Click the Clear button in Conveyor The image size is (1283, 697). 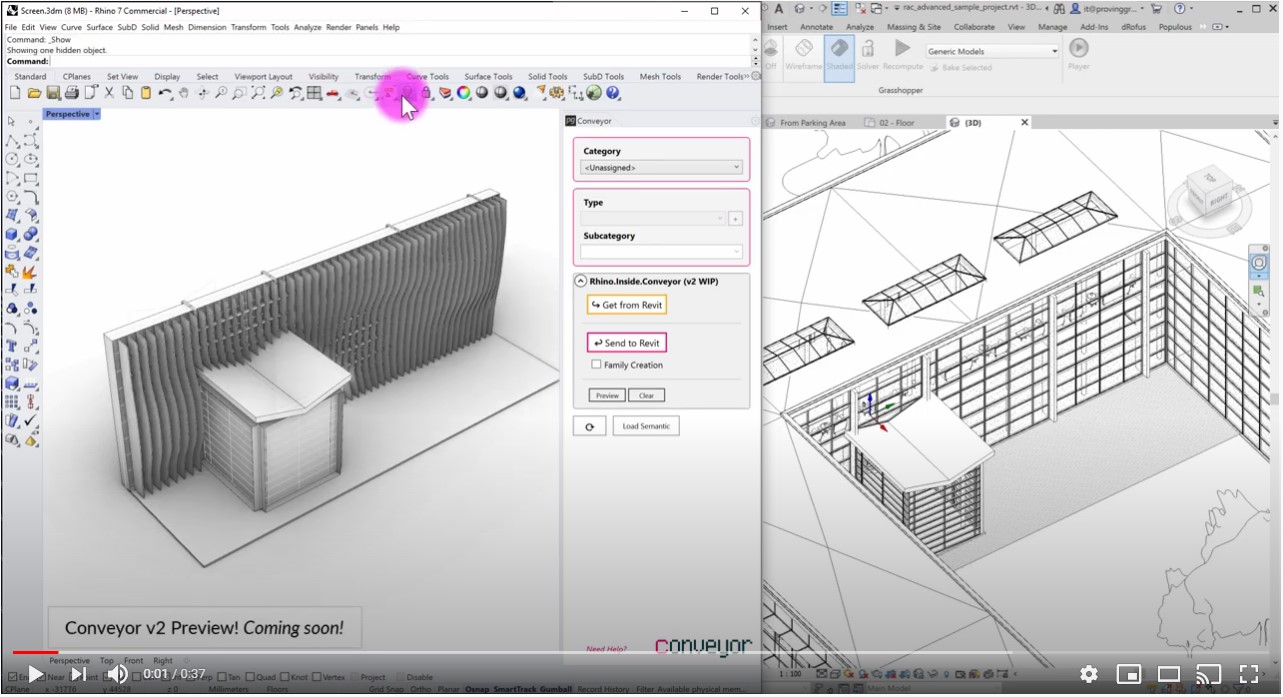pyautogui.click(x=646, y=395)
